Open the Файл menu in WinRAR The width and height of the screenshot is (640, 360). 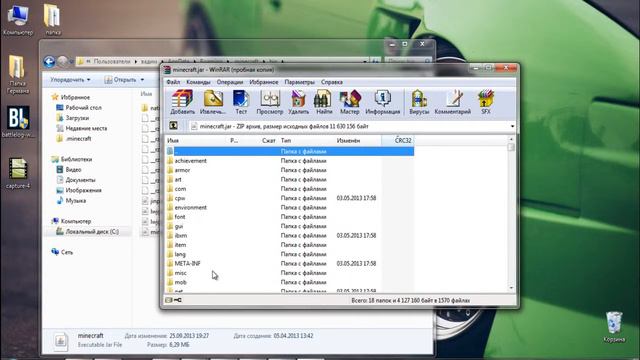tap(173, 82)
